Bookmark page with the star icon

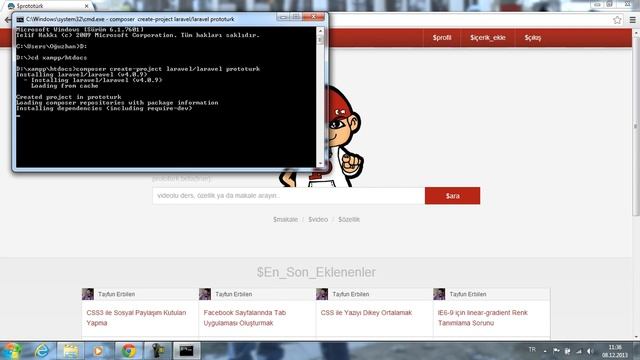pyautogui.click(x=617, y=20)
